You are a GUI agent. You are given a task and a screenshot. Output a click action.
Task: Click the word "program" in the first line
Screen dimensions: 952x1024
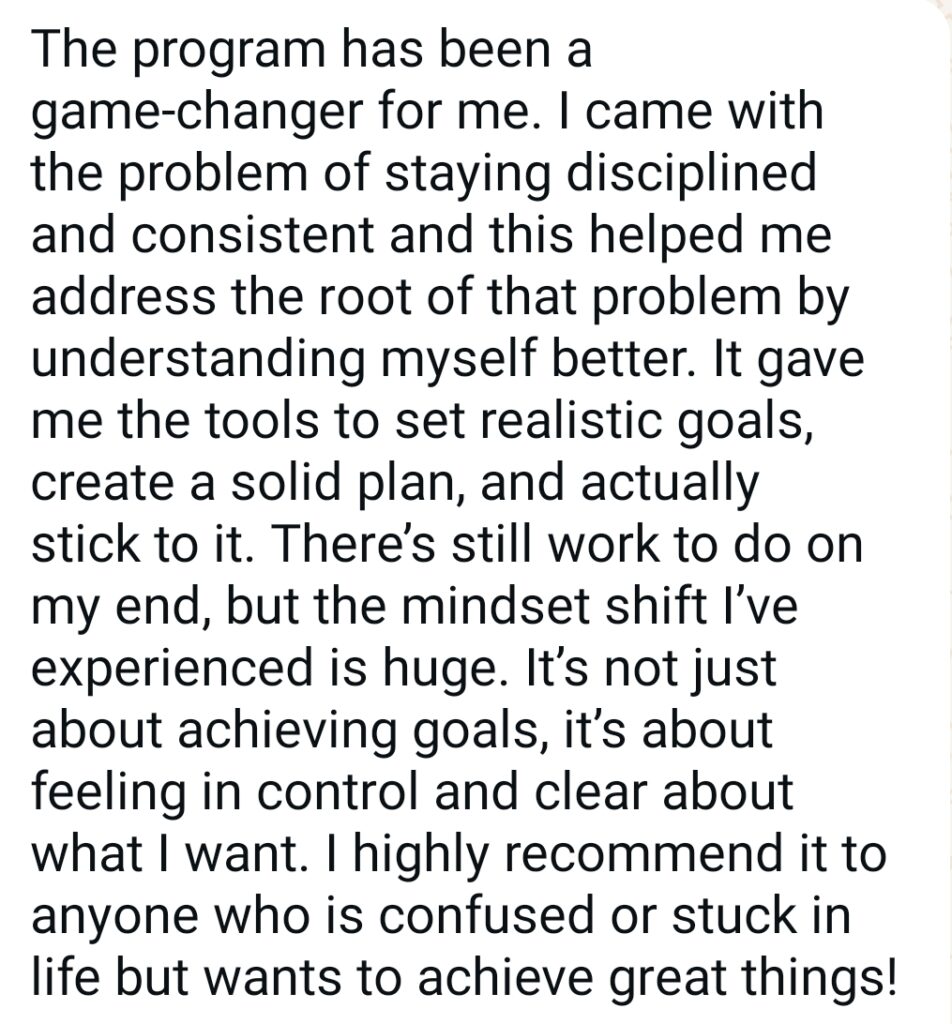click(230, 52)
